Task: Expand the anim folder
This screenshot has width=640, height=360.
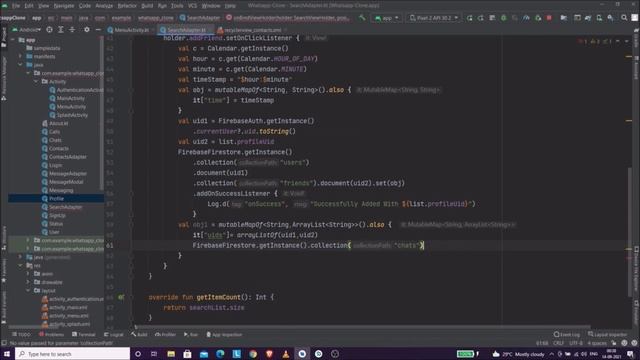Action: (28, 274)
